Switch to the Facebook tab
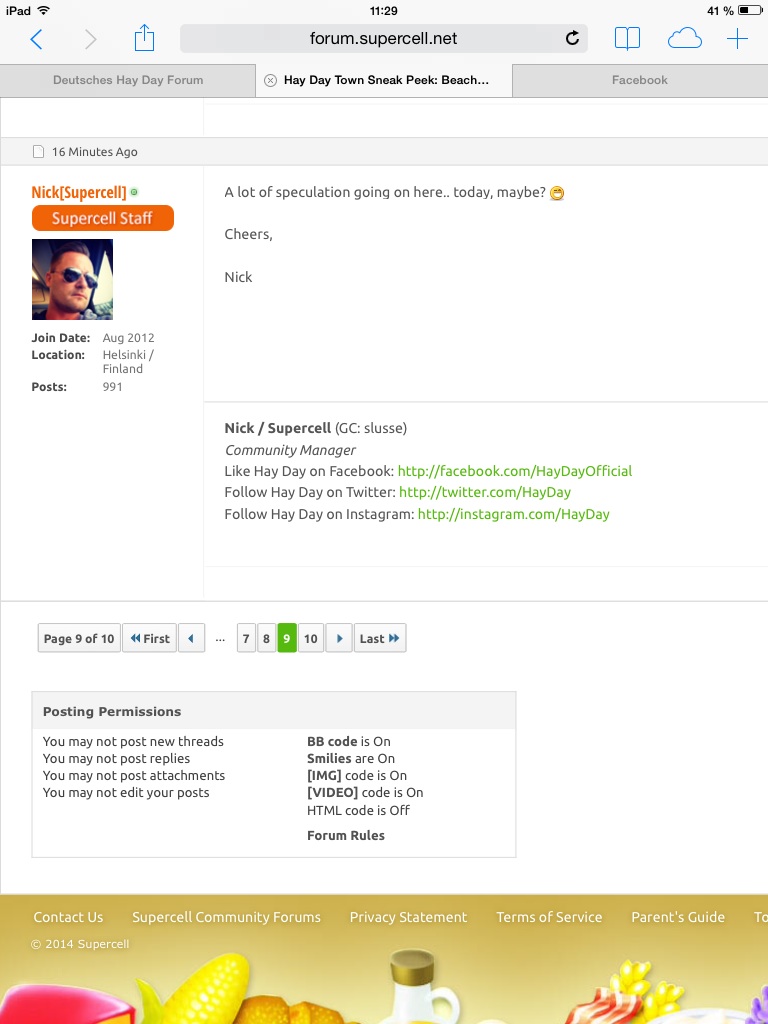 coord(639,80)
